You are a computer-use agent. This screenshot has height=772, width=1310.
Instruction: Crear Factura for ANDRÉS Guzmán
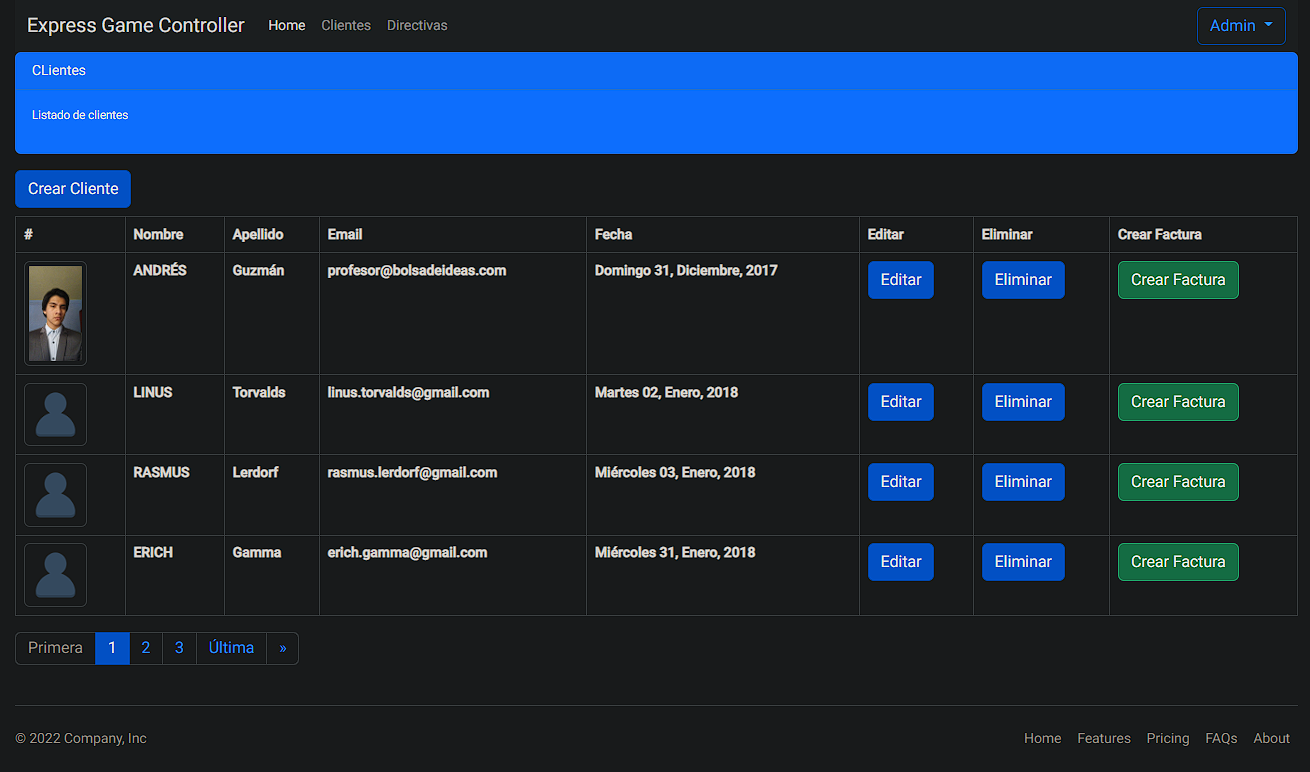point(1178,280)
